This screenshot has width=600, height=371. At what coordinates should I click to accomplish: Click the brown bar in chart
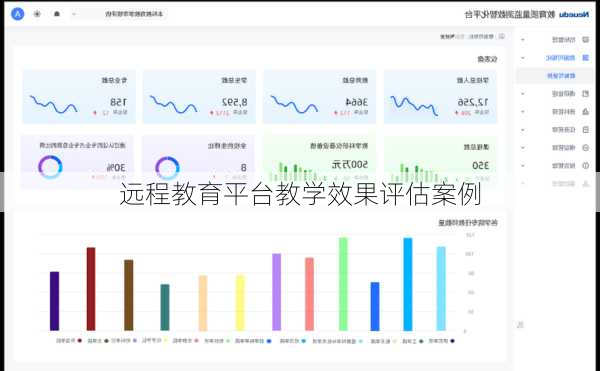coord(129,295)
